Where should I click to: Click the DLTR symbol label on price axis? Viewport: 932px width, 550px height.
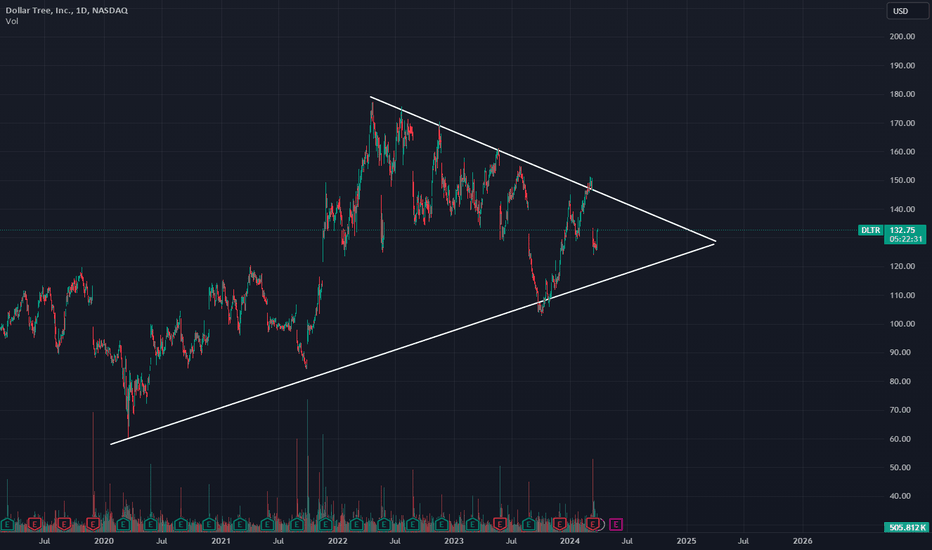coord(871,230)
